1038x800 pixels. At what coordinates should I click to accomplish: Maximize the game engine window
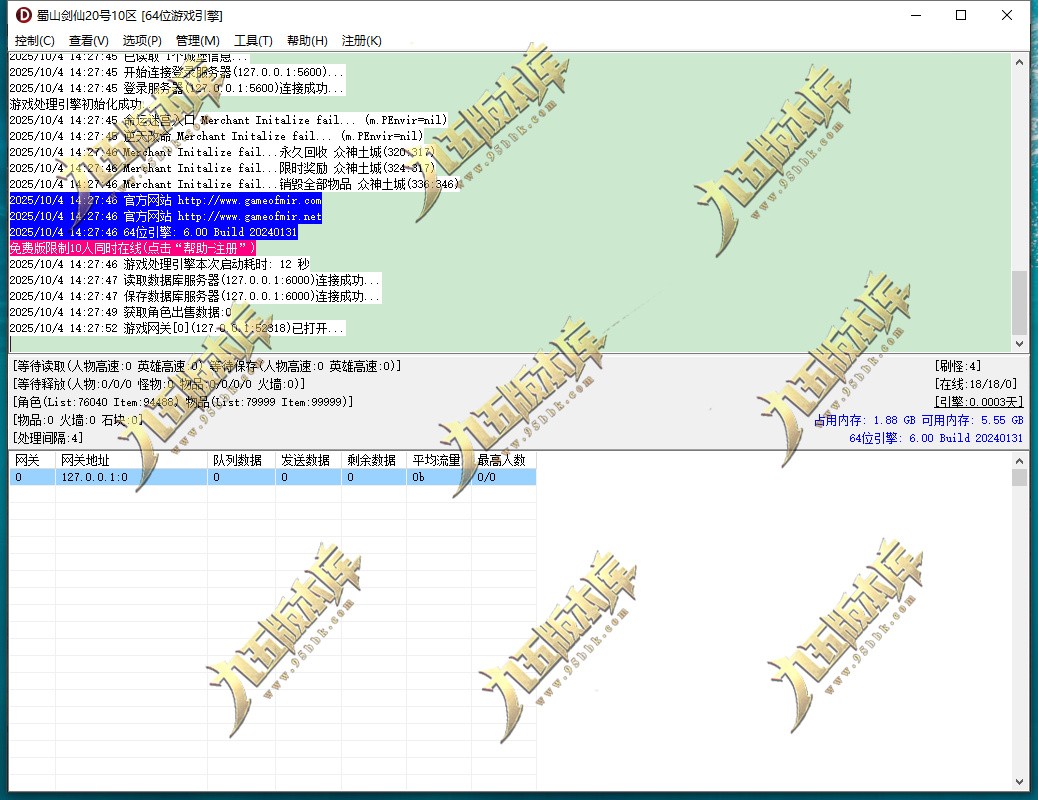pyautogui.click(x=961, y=15)
